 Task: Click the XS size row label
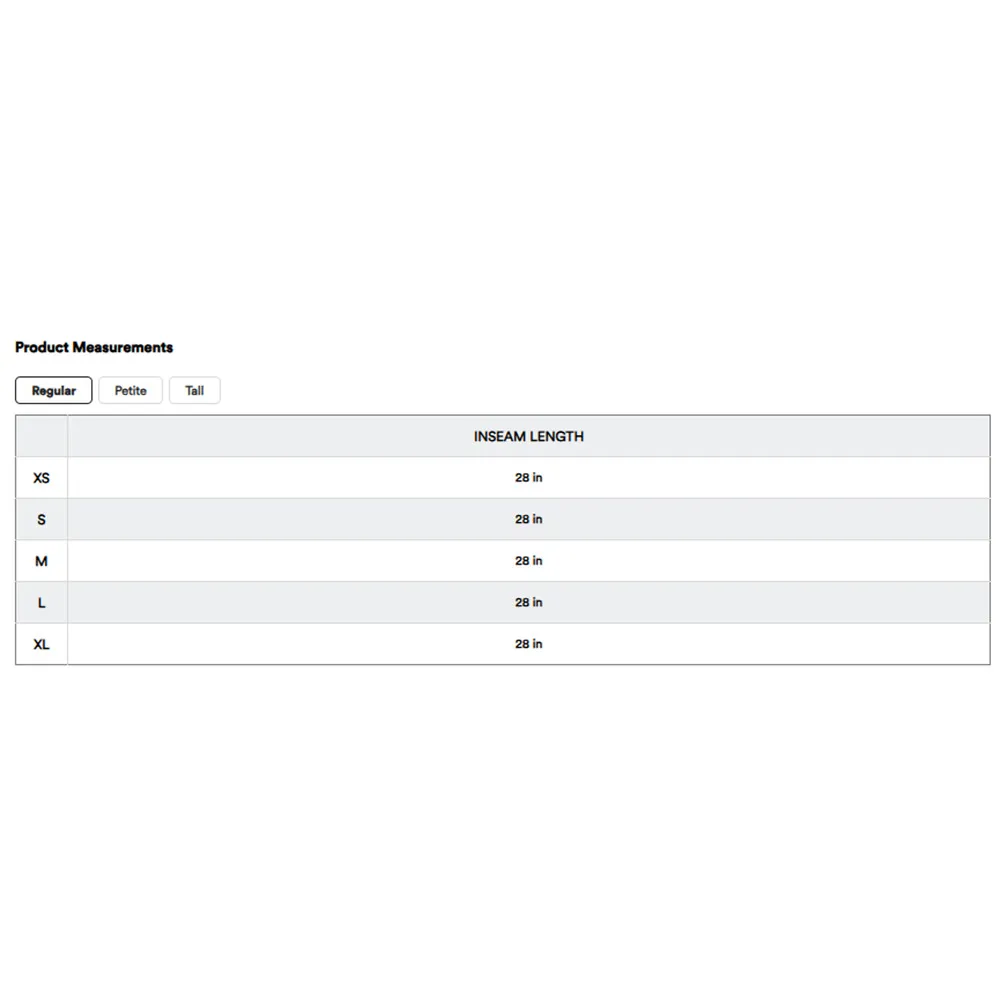click(41, 478)
